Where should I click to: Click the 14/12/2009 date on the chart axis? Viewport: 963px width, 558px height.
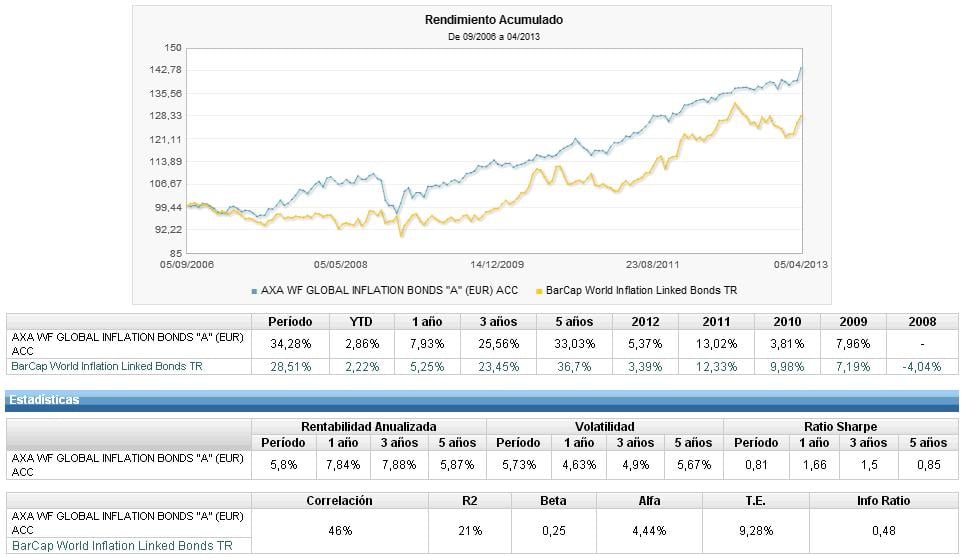[x=497, y=265]
